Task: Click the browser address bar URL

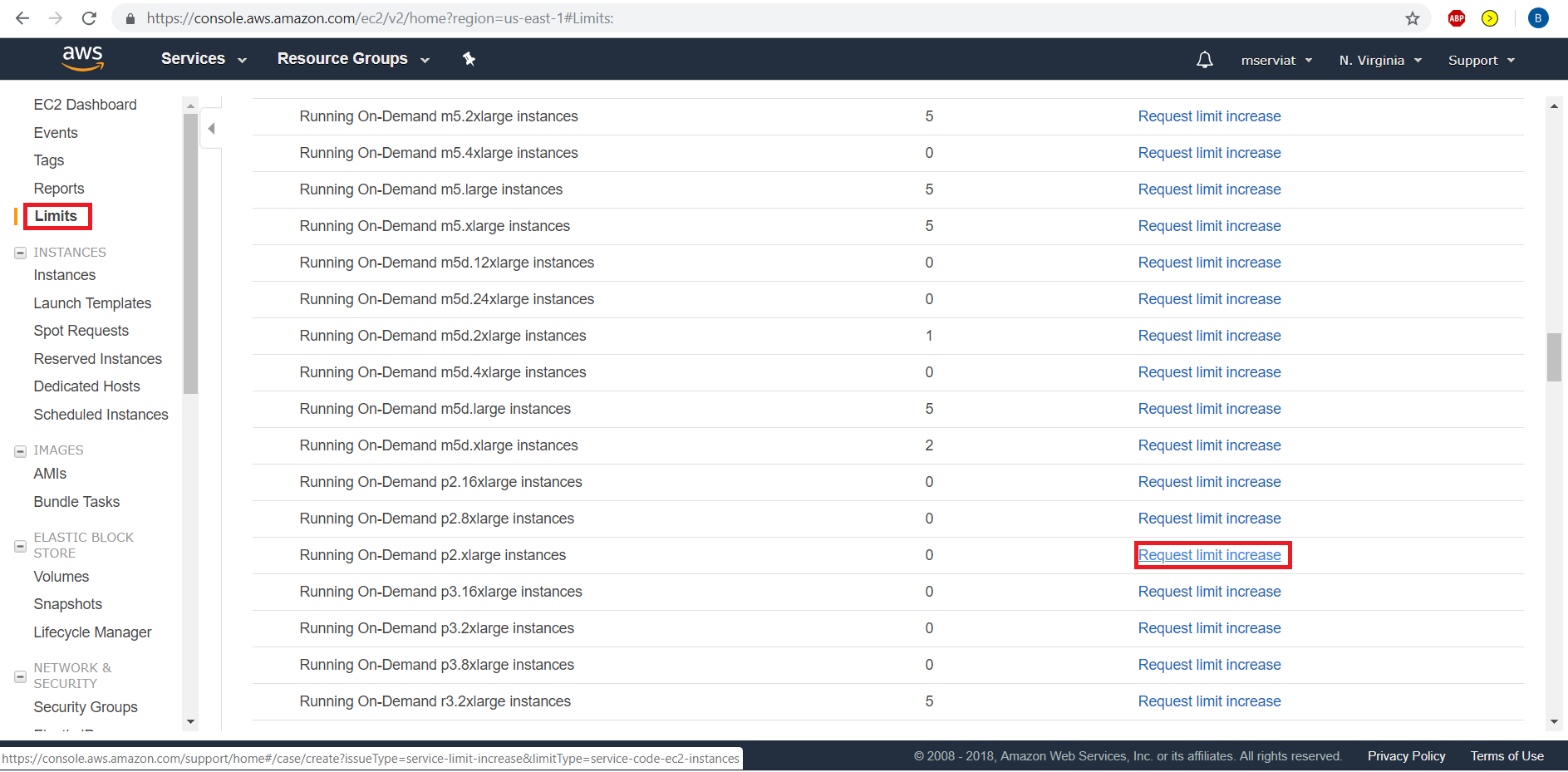Action: tap(582, 18)
